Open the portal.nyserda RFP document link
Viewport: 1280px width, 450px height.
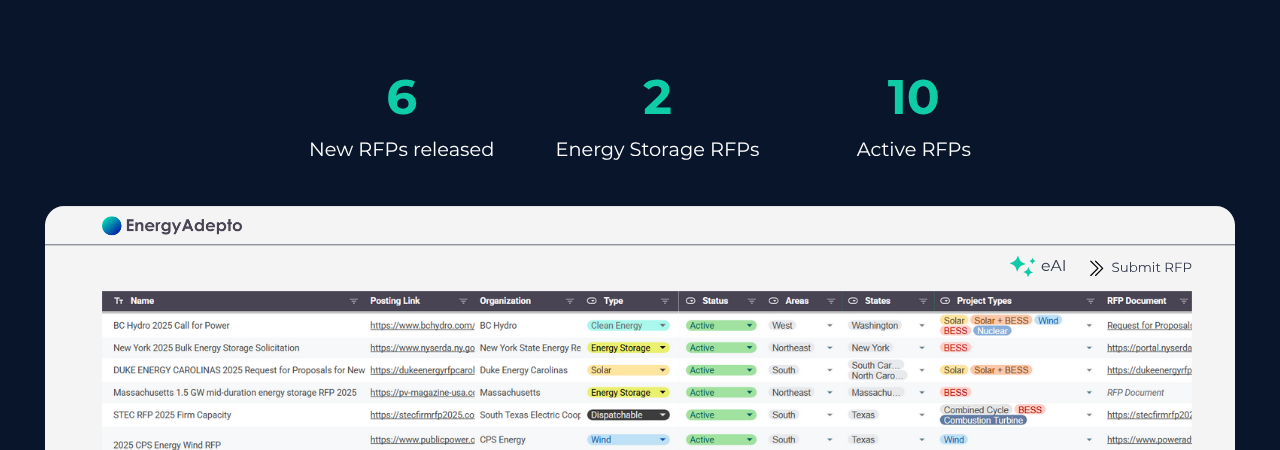[1150, 348]
